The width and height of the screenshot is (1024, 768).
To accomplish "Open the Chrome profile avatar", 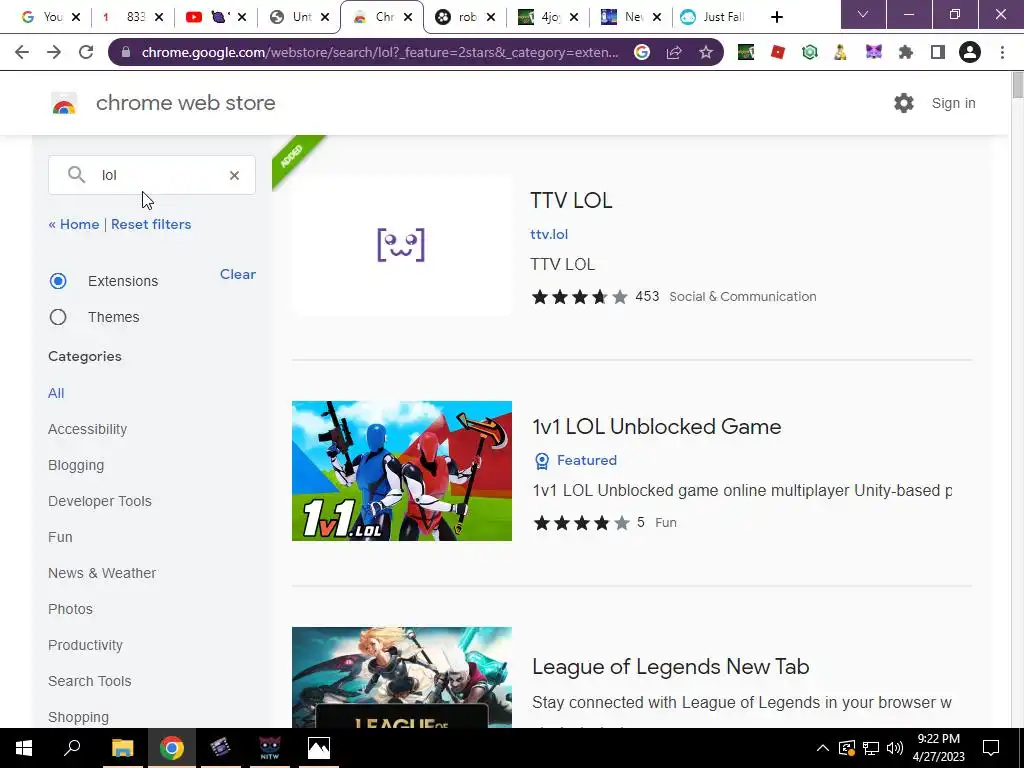I will point(970,52).
